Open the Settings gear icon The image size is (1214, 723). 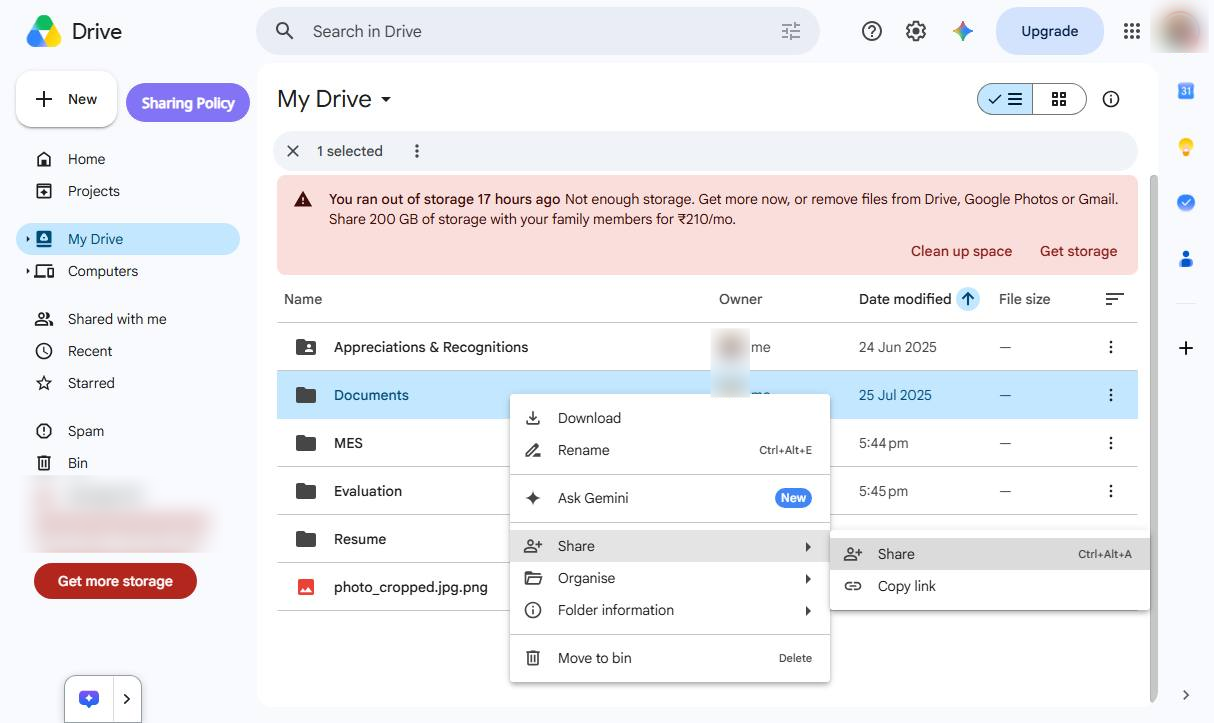click(x=916, y=31)
